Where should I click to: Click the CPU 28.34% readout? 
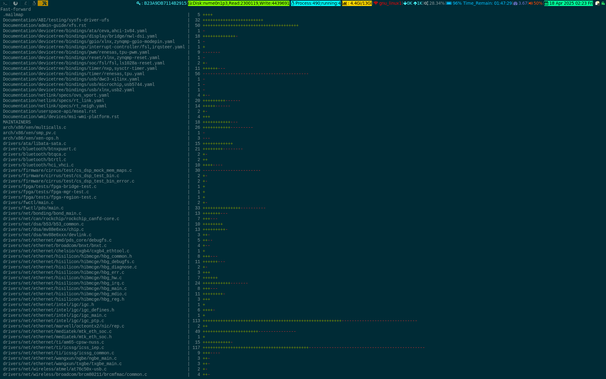[x=434, y=3]
